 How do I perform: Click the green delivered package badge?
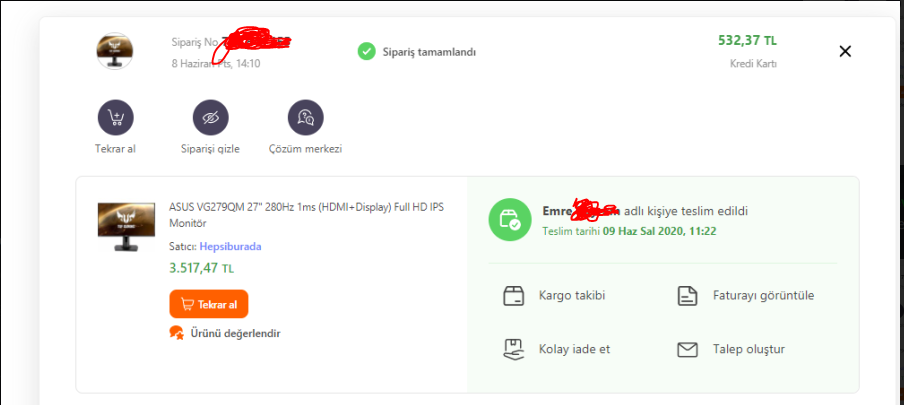pos(510,220)
